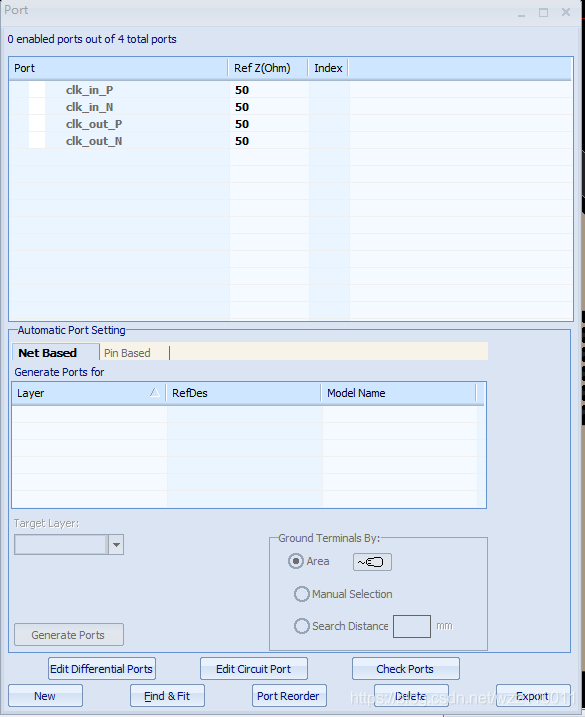Click the Index column header
This screenshot has width=585, height=717.
coord(328,68)
